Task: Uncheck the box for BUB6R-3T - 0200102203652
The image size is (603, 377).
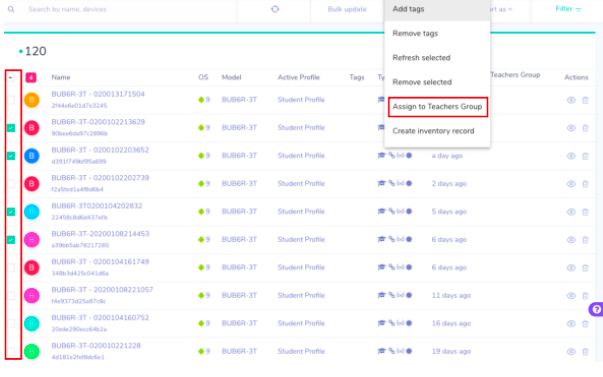Action: tap(11, 156)
